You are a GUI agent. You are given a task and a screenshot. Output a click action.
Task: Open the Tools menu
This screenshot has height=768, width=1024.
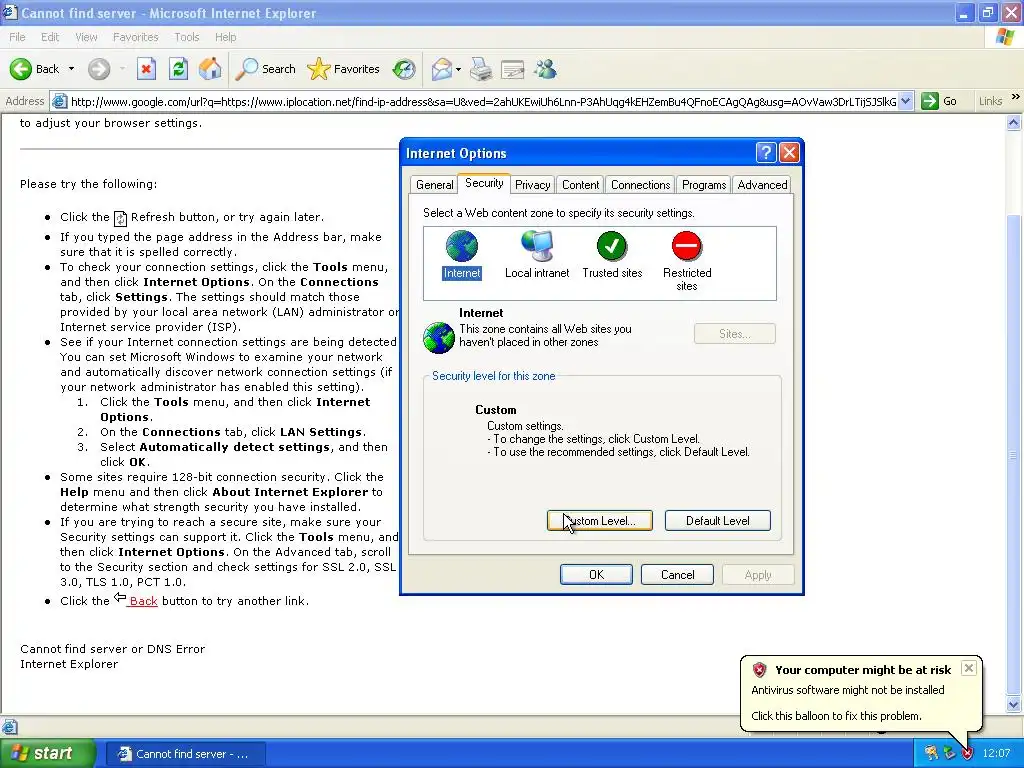(187, 37)
